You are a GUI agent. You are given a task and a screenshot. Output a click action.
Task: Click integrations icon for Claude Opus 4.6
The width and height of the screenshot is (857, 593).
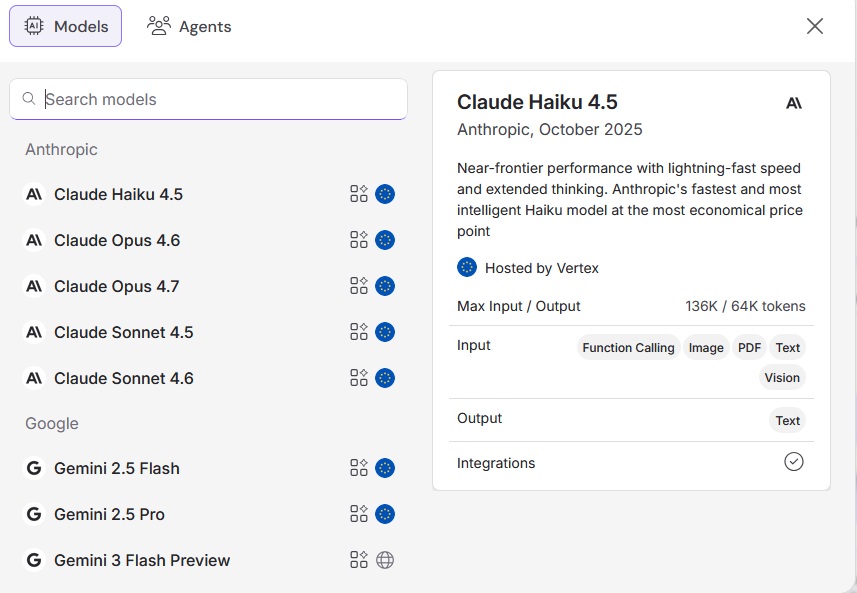[x=359, y=239]
